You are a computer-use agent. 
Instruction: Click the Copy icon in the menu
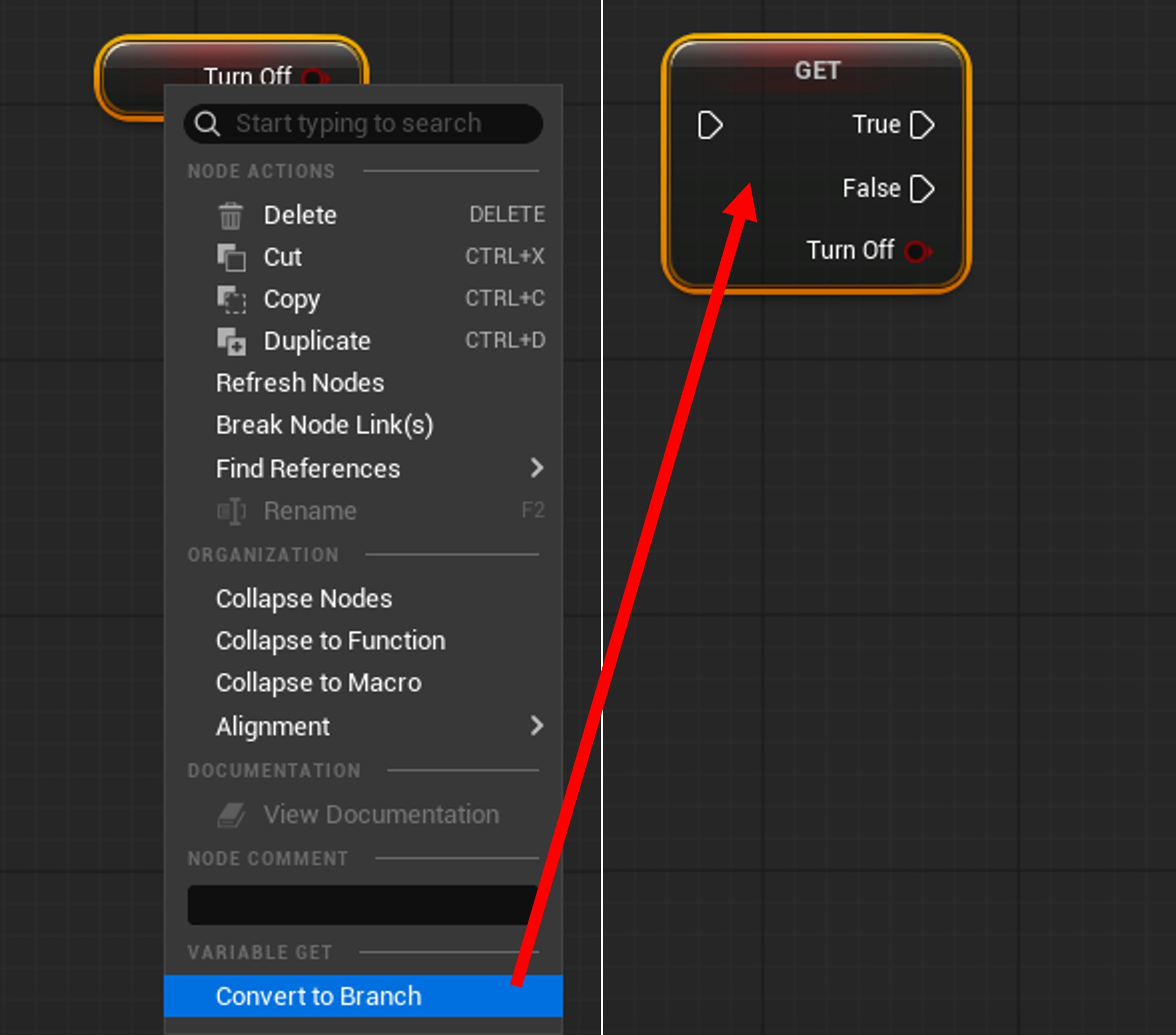coord(231,299)
